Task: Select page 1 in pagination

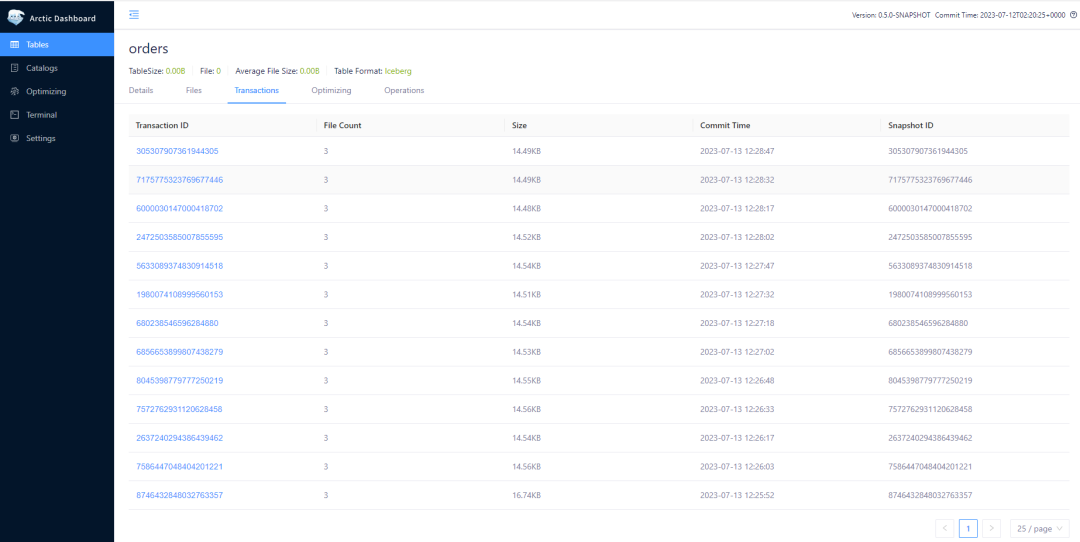Action: (968, 528)
